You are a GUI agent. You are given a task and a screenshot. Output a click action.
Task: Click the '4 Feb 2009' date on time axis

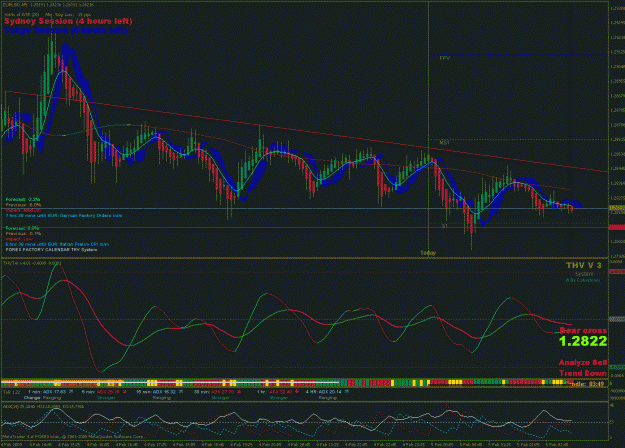[11, 444]
